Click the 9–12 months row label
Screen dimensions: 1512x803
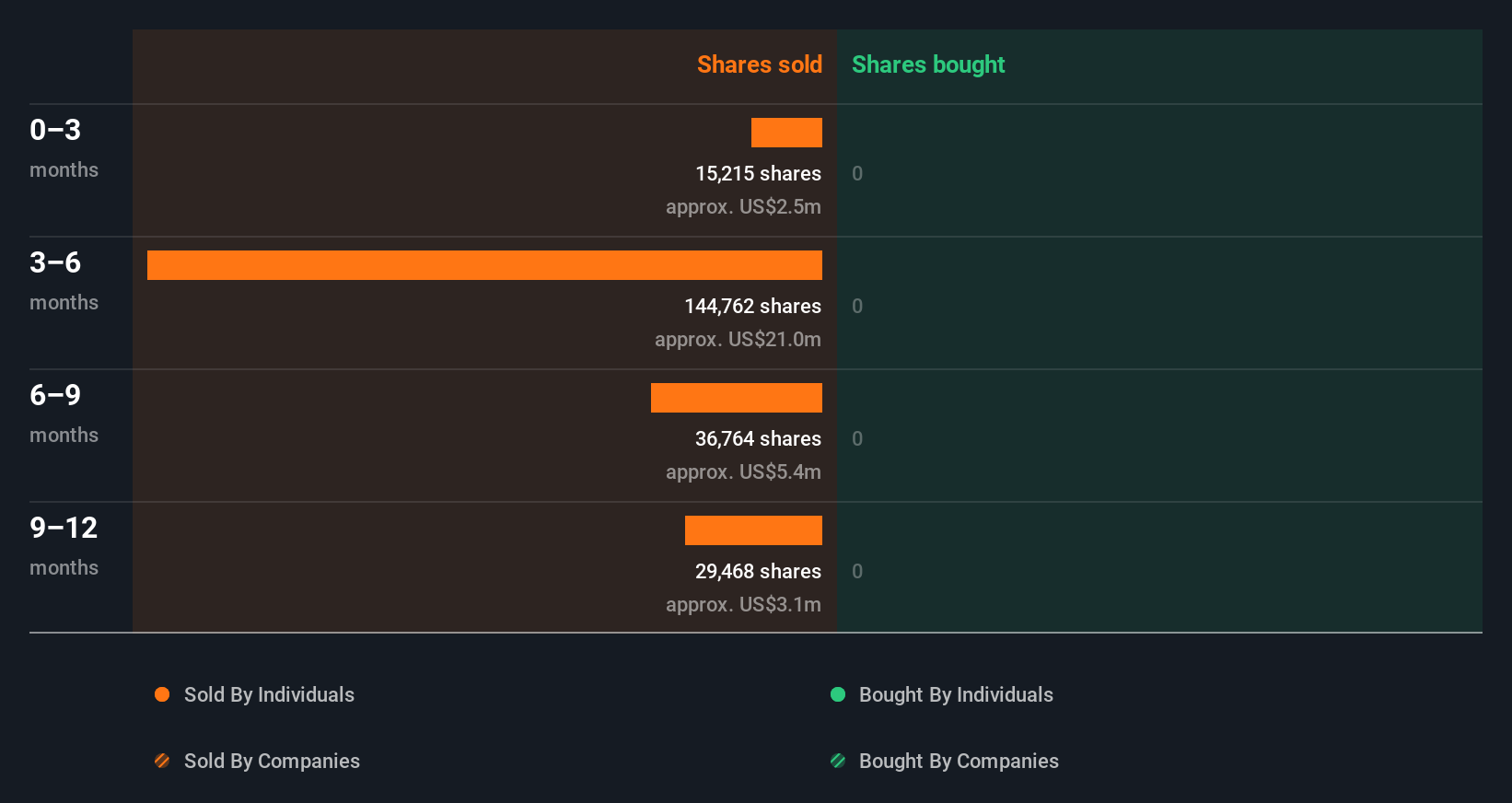pos(64,545)
